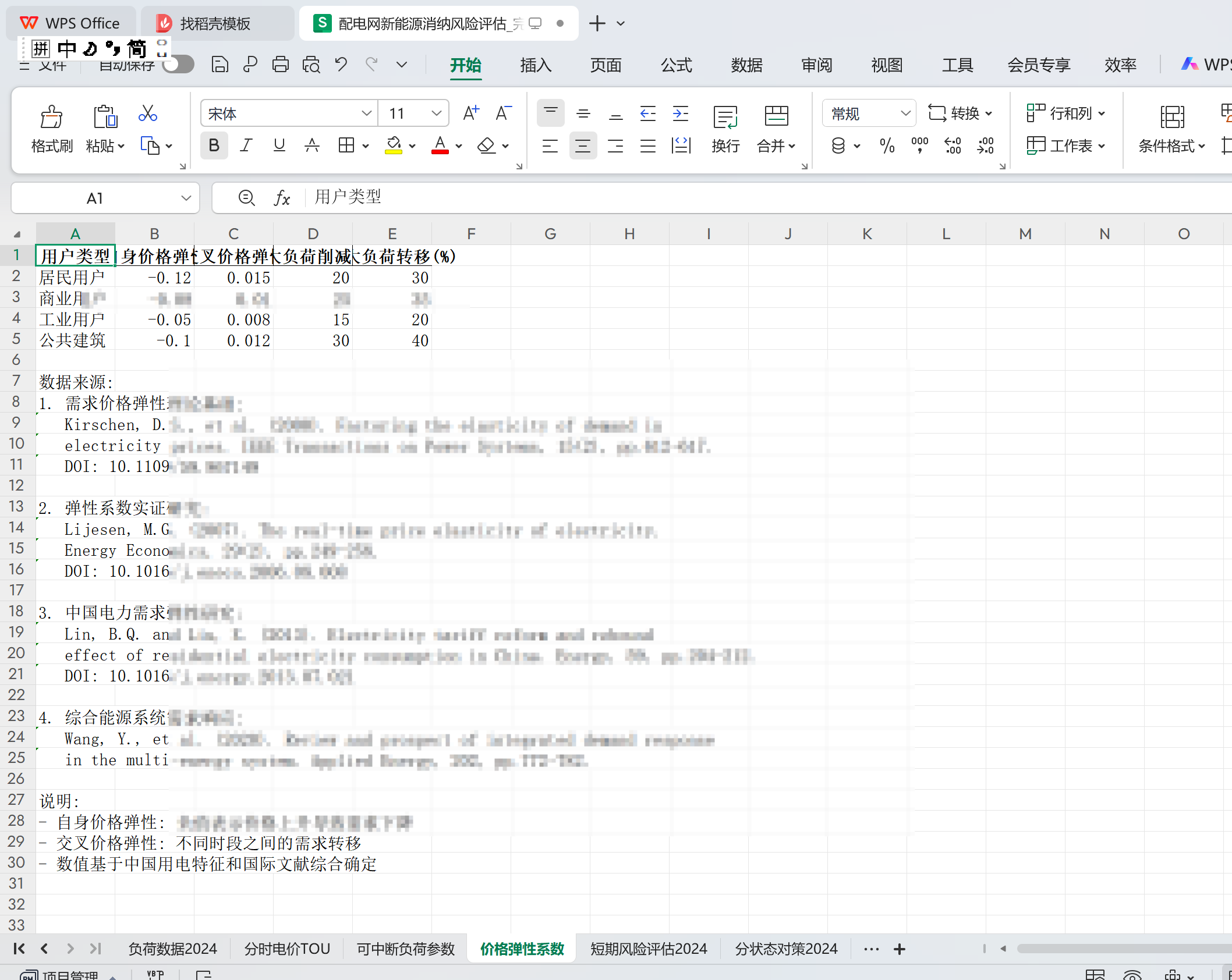Screen dimensions: 1232x980
Task: Open the number format (常规) dropdown
Action: [x=905, y=113]
